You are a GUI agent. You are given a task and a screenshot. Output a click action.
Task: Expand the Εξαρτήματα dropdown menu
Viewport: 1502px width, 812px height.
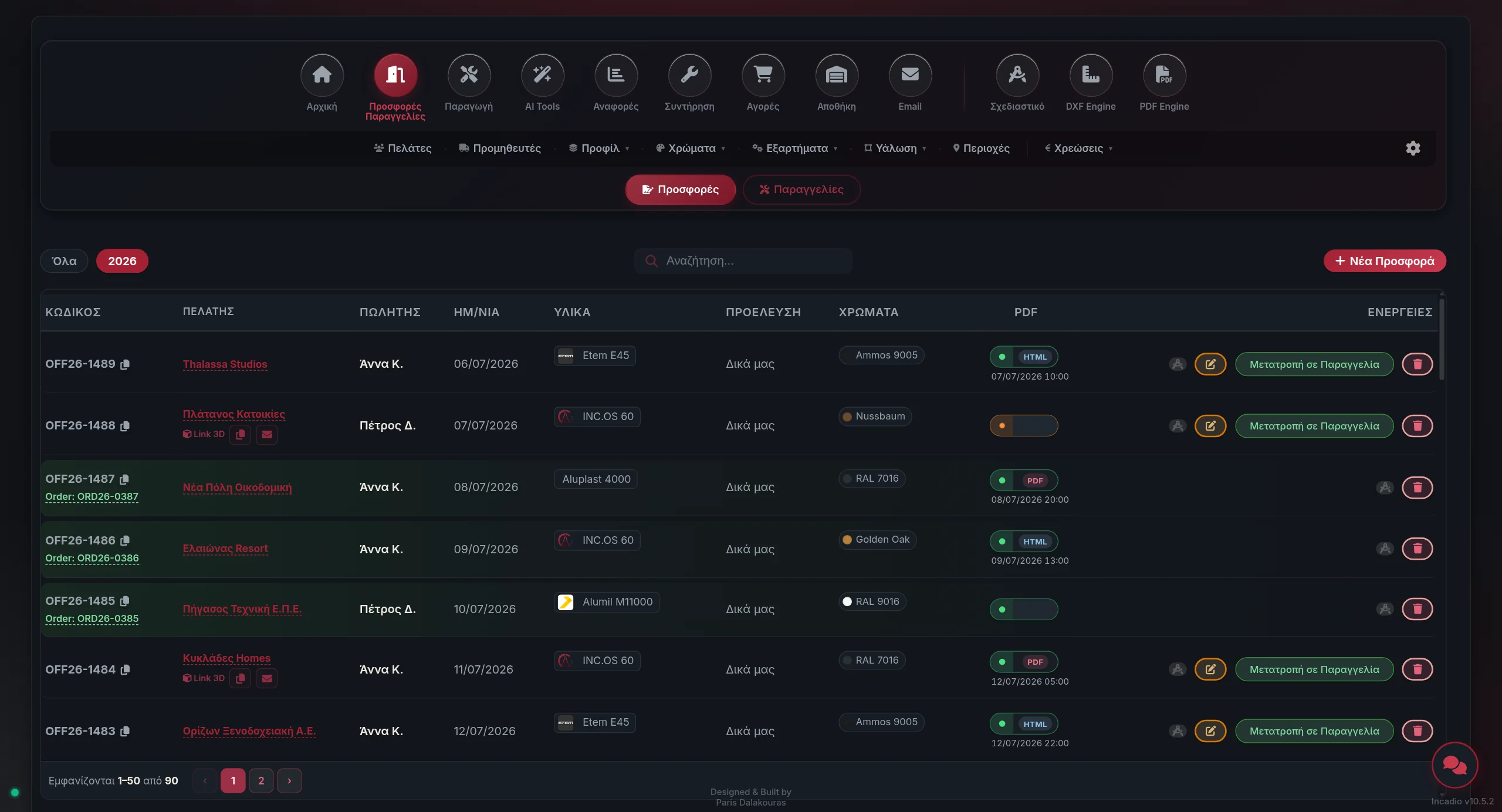(x=795, y=148)
